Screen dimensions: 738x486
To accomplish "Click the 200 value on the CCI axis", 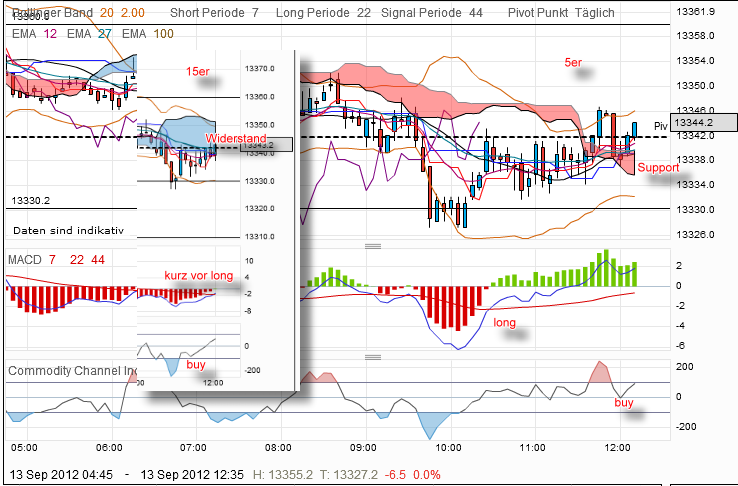I will click(685, 367).
